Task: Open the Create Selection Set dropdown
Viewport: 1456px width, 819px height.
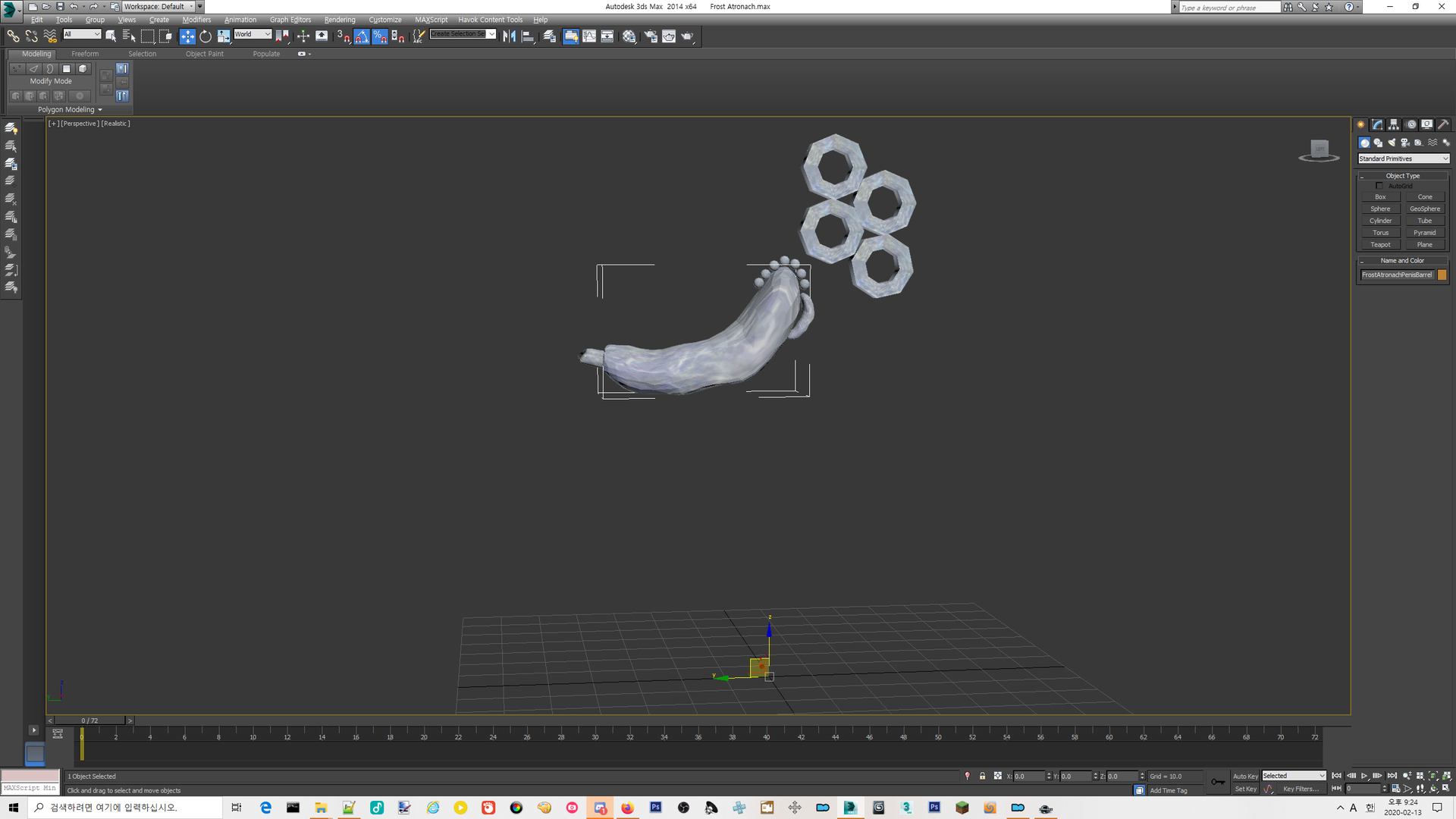Action: tap(463, 34)
